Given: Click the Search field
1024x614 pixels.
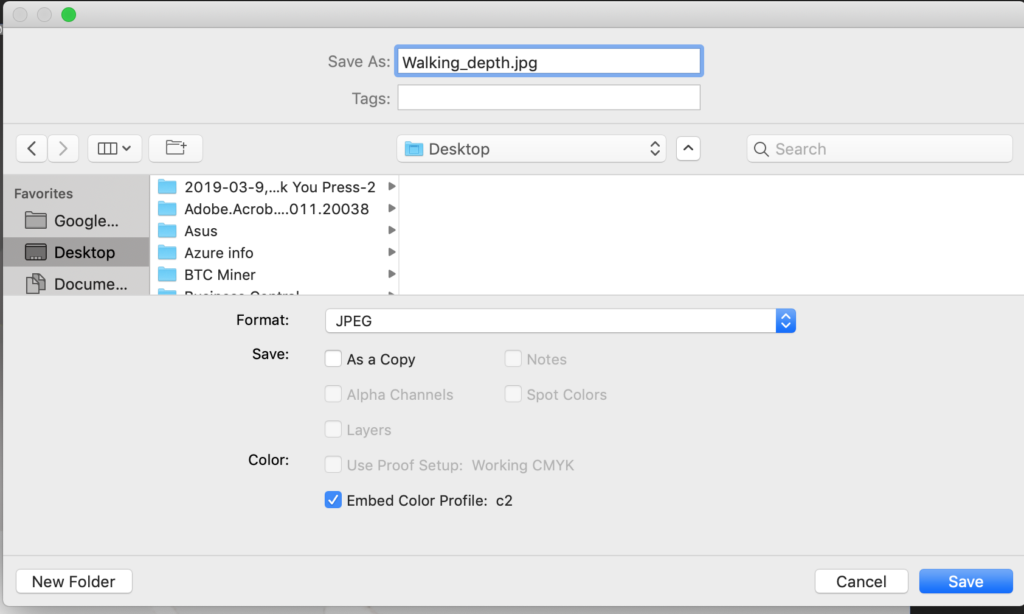Looking at the screenshot, I should [x=880, y=149].
